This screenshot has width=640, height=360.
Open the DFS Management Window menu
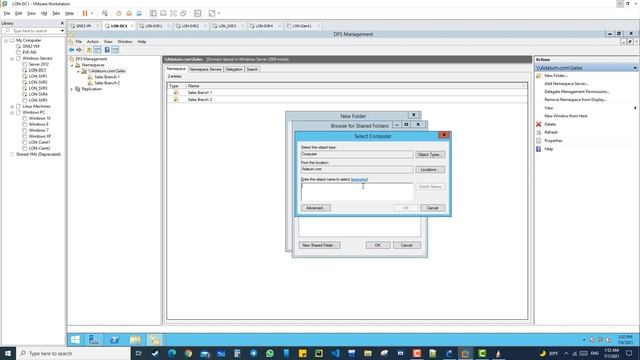tap(125, 42)
